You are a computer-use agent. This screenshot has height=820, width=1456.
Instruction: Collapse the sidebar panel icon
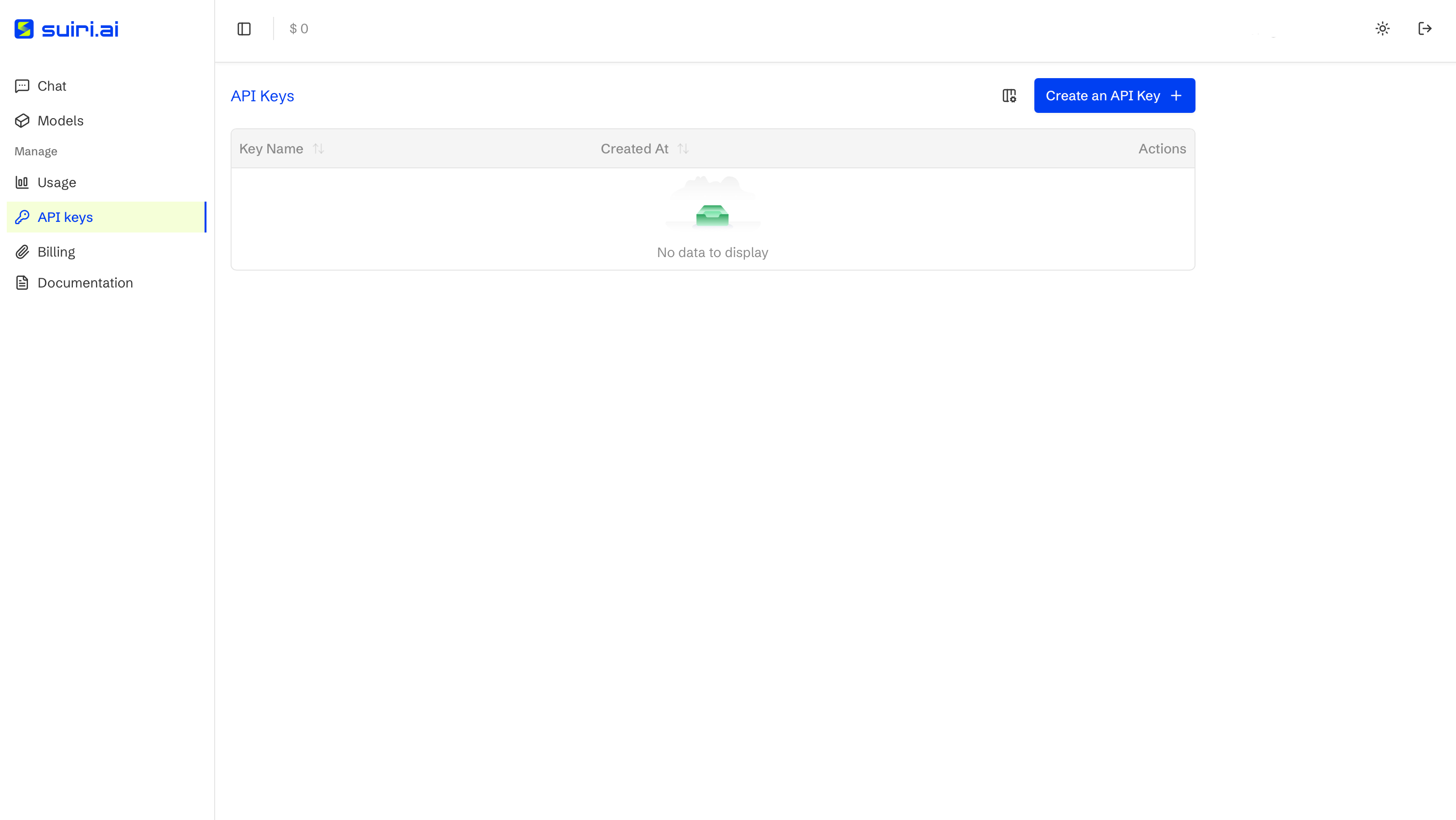244,29
